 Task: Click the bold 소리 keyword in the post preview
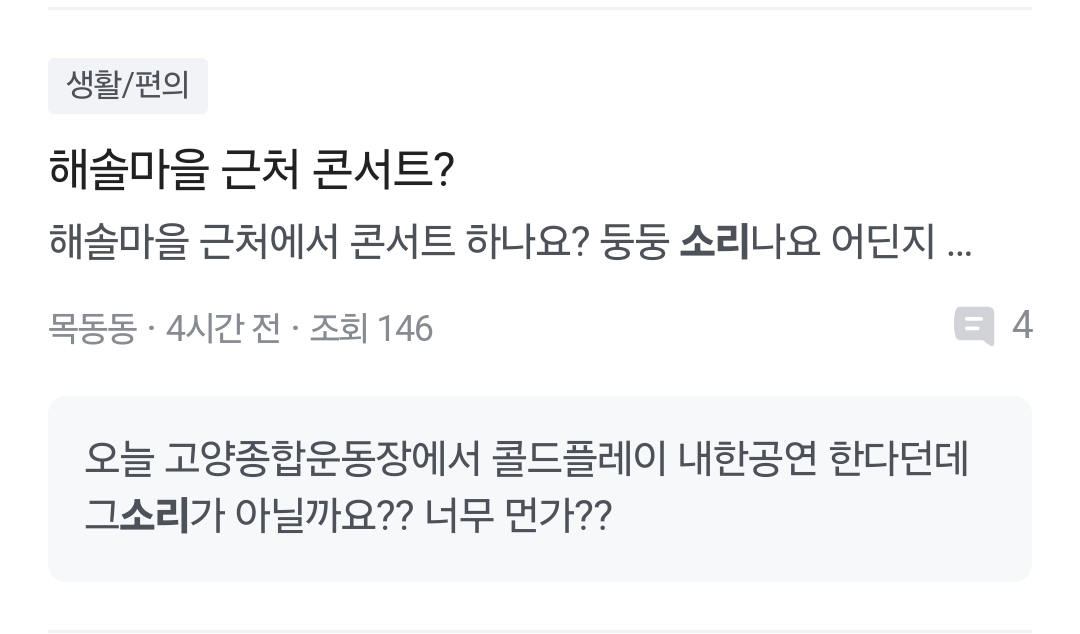click(x=714, y=243)
